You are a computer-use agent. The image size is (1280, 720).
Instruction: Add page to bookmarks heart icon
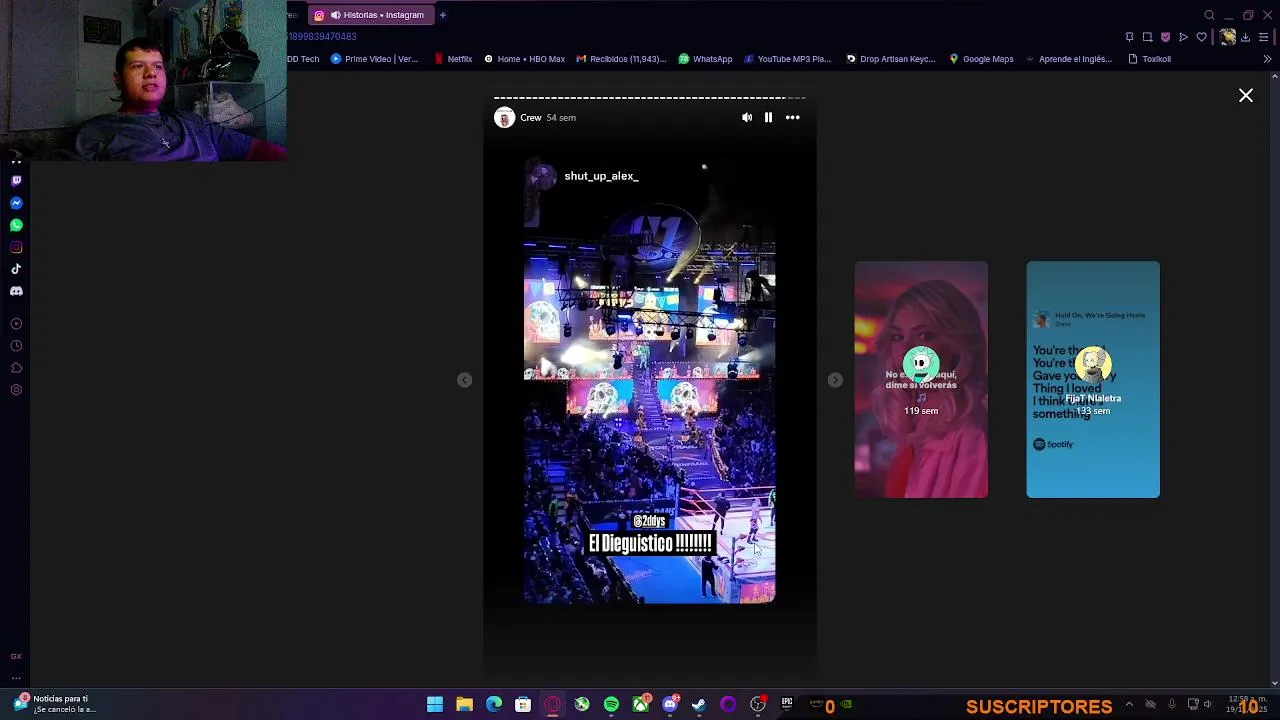[x=1201, y=37]
